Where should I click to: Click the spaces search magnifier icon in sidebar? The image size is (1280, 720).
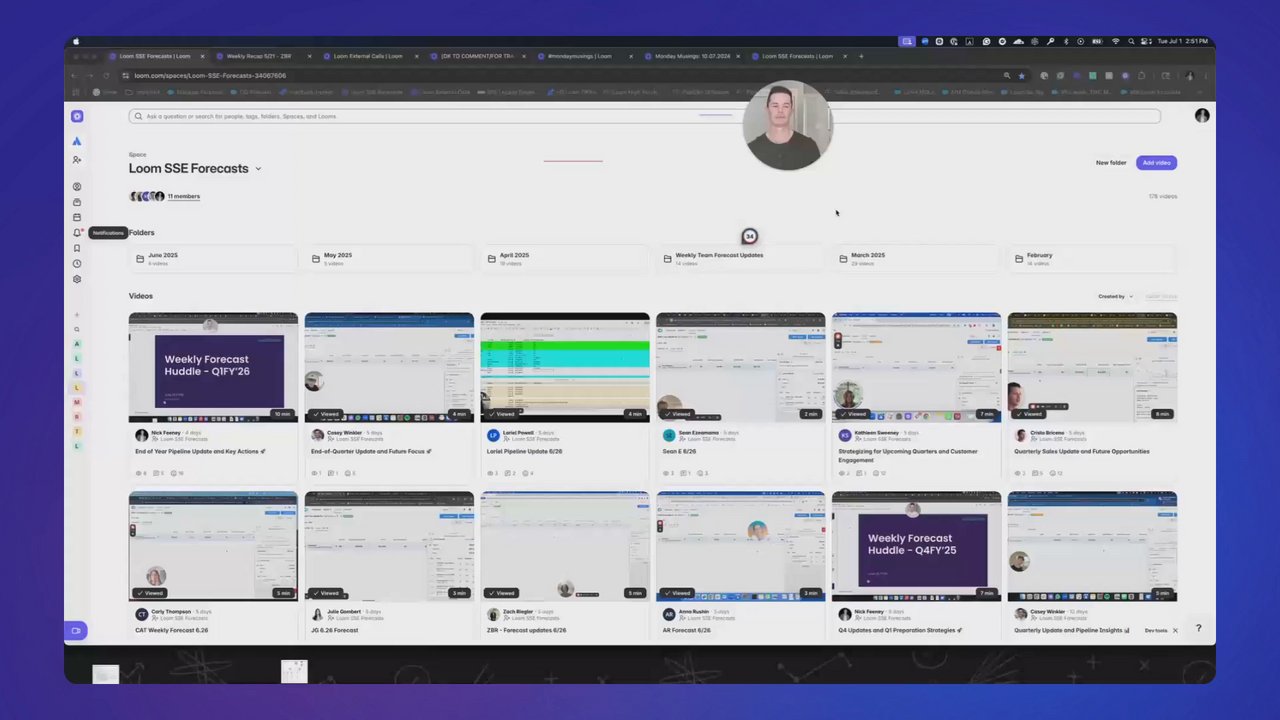pos(77,329)
